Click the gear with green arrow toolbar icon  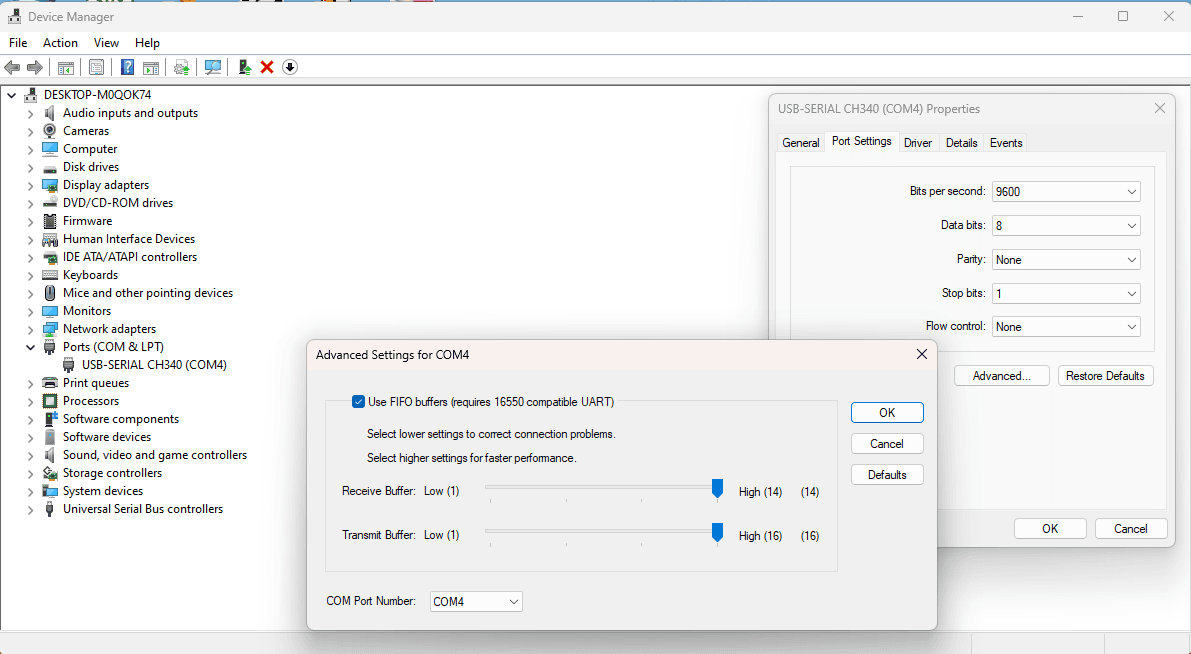tap(182, 68)
